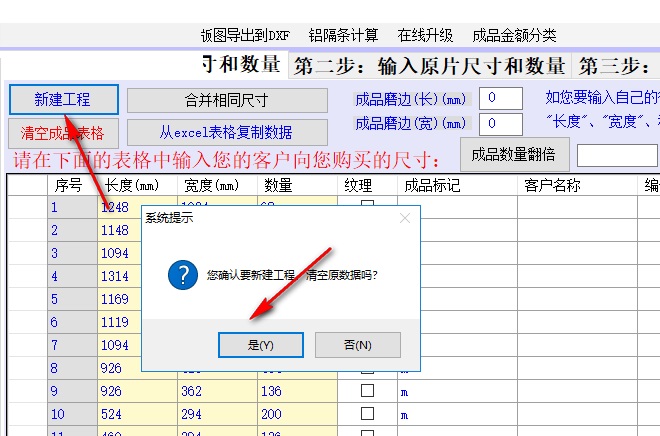660x436 pixels.
Task: Confirm with the 是(Y) button
Action: coord(261,345)
